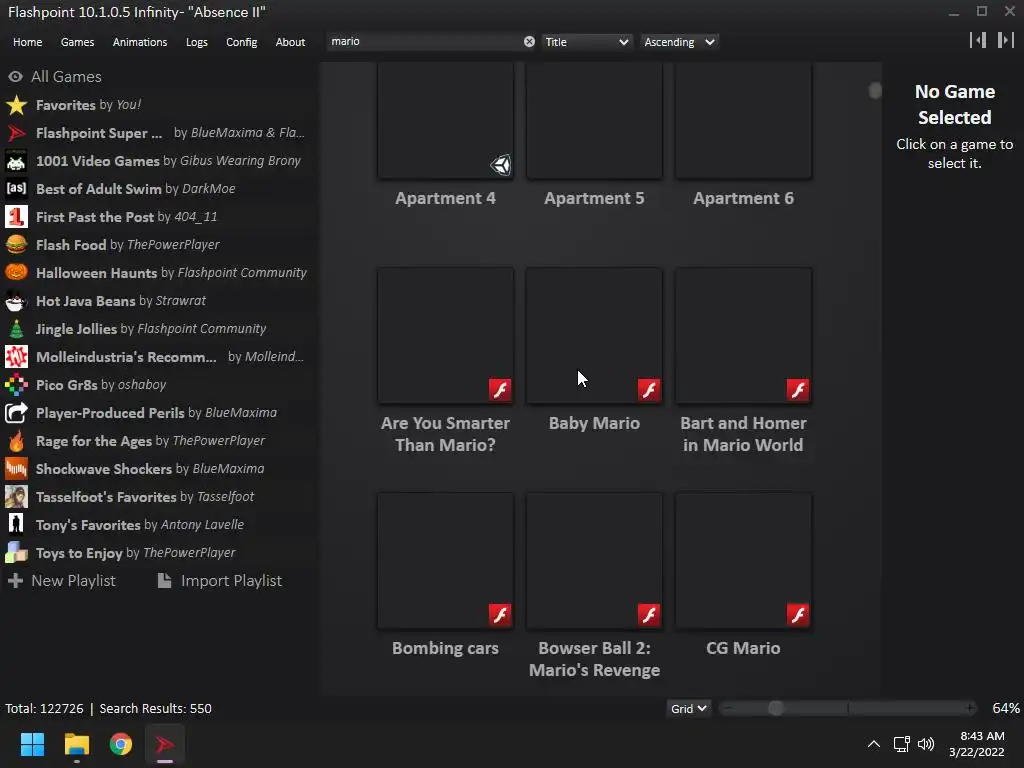Click the Unity badge on Apartment 4
Image resolution: width=1024 pixels, height=768 pixels.
(501, 165)
